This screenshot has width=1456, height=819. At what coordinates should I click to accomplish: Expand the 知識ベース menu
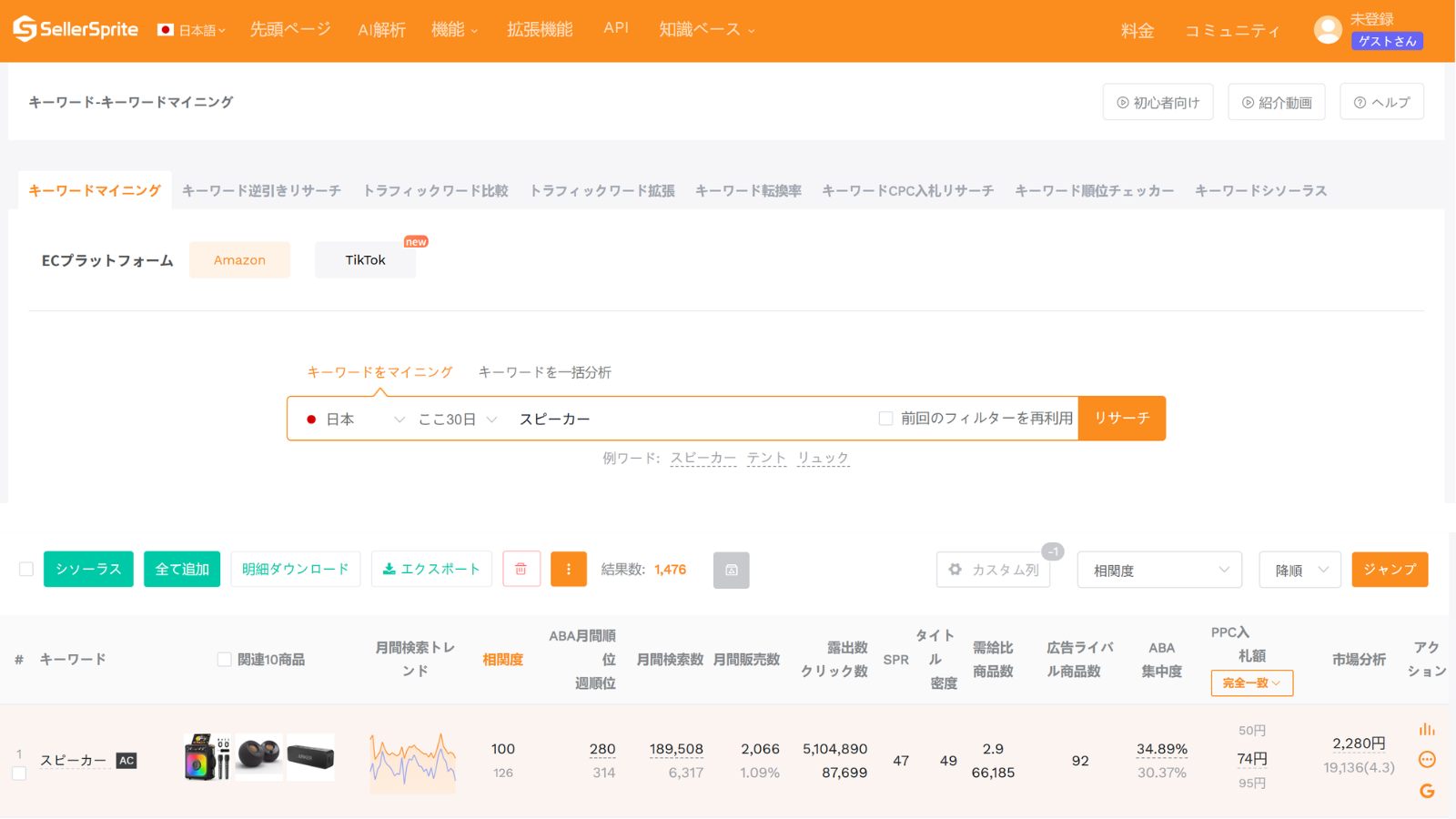click(707, 30)
